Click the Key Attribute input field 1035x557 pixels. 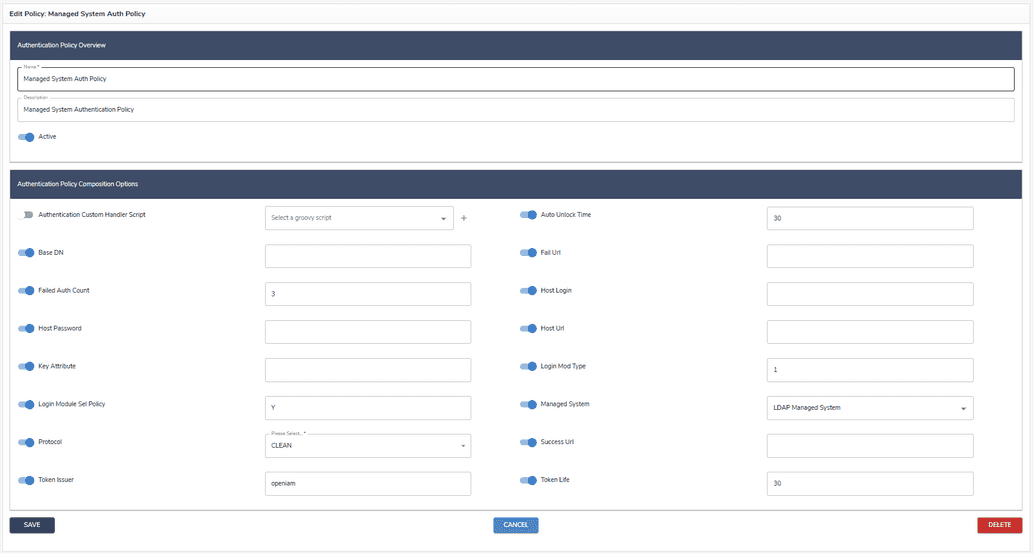pos(368,370)
